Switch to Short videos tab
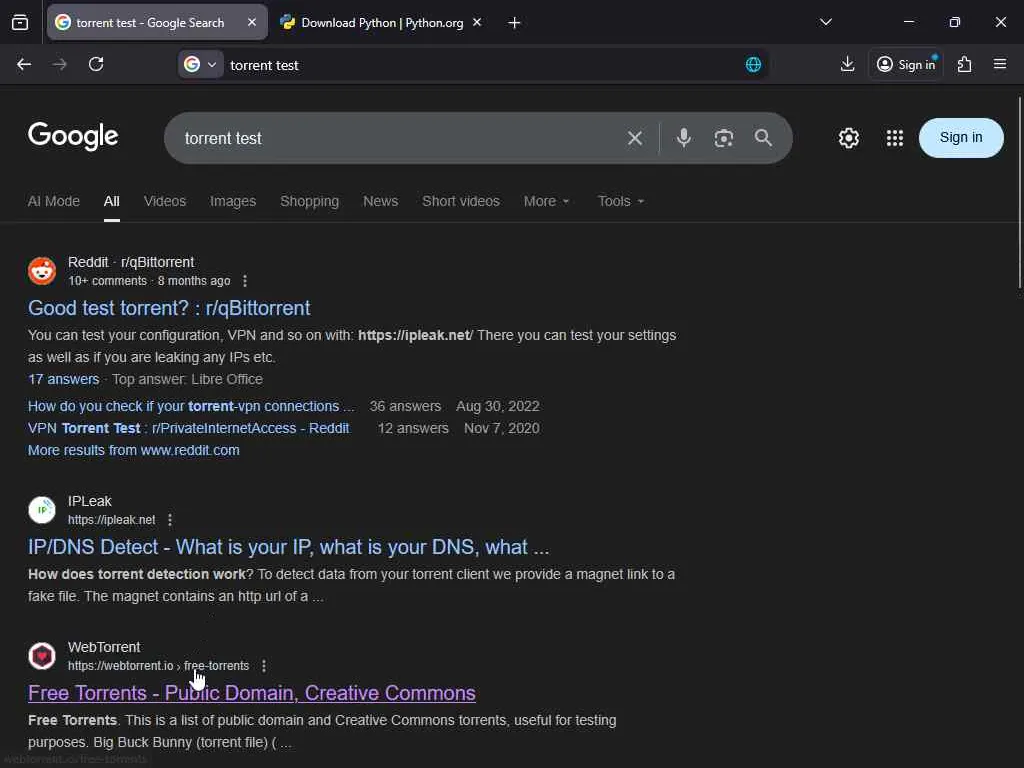 [x=460, y=201]
